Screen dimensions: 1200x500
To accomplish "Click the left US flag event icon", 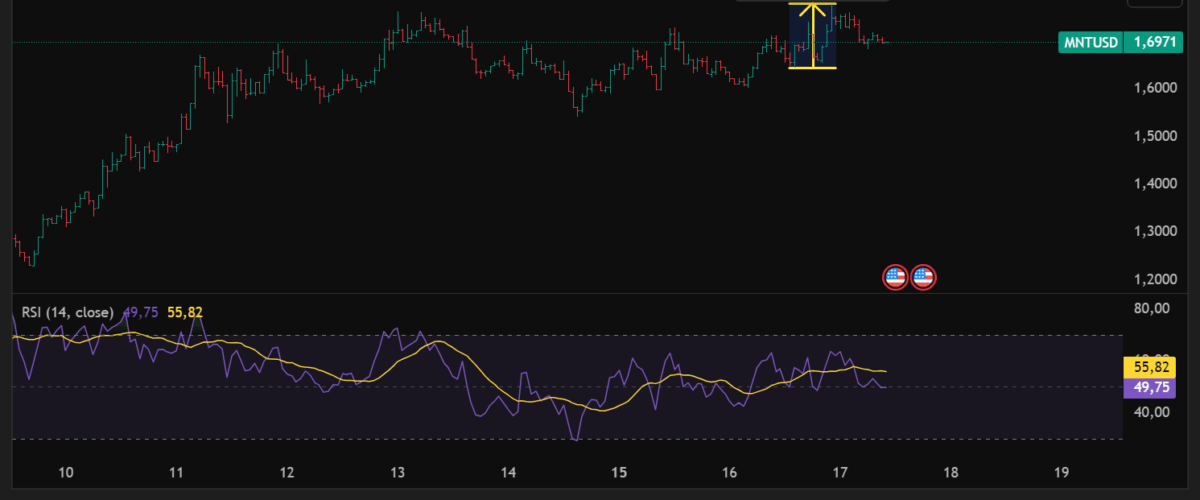I will coord(895,277).
